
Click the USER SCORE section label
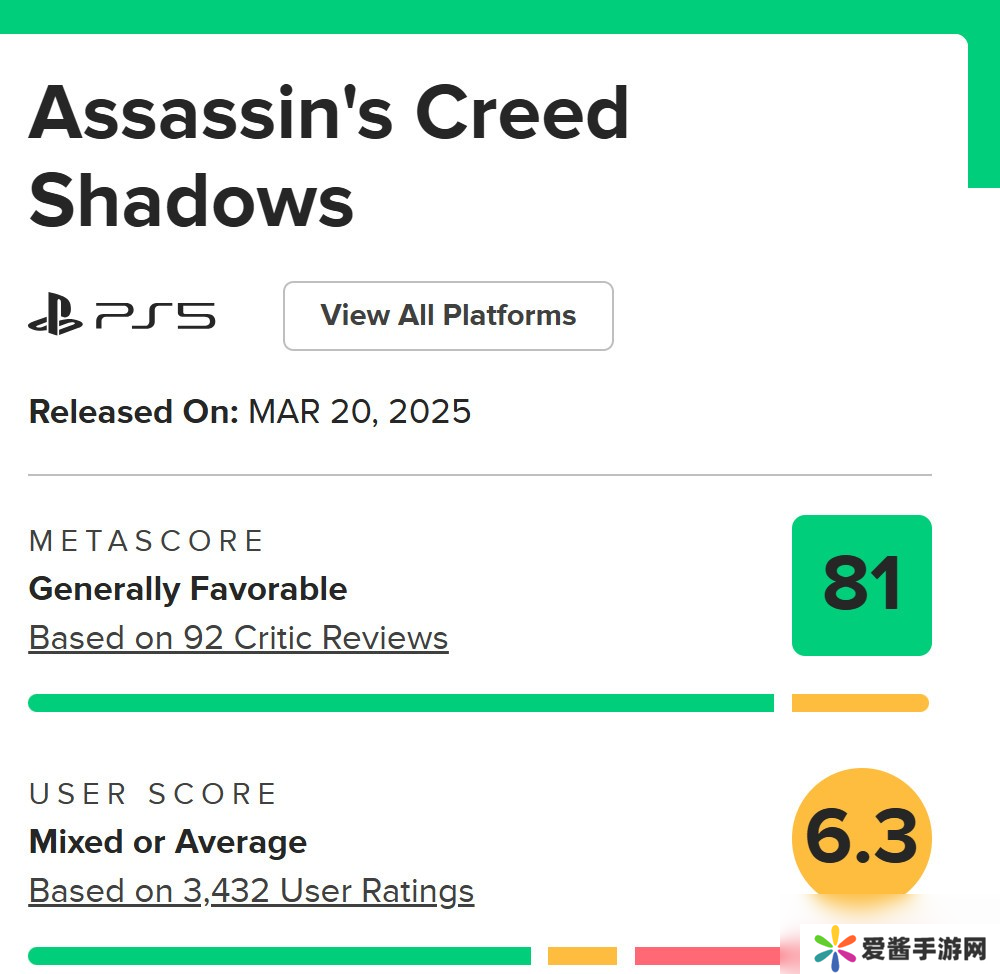pyautogui.click(x=153, y=794)
